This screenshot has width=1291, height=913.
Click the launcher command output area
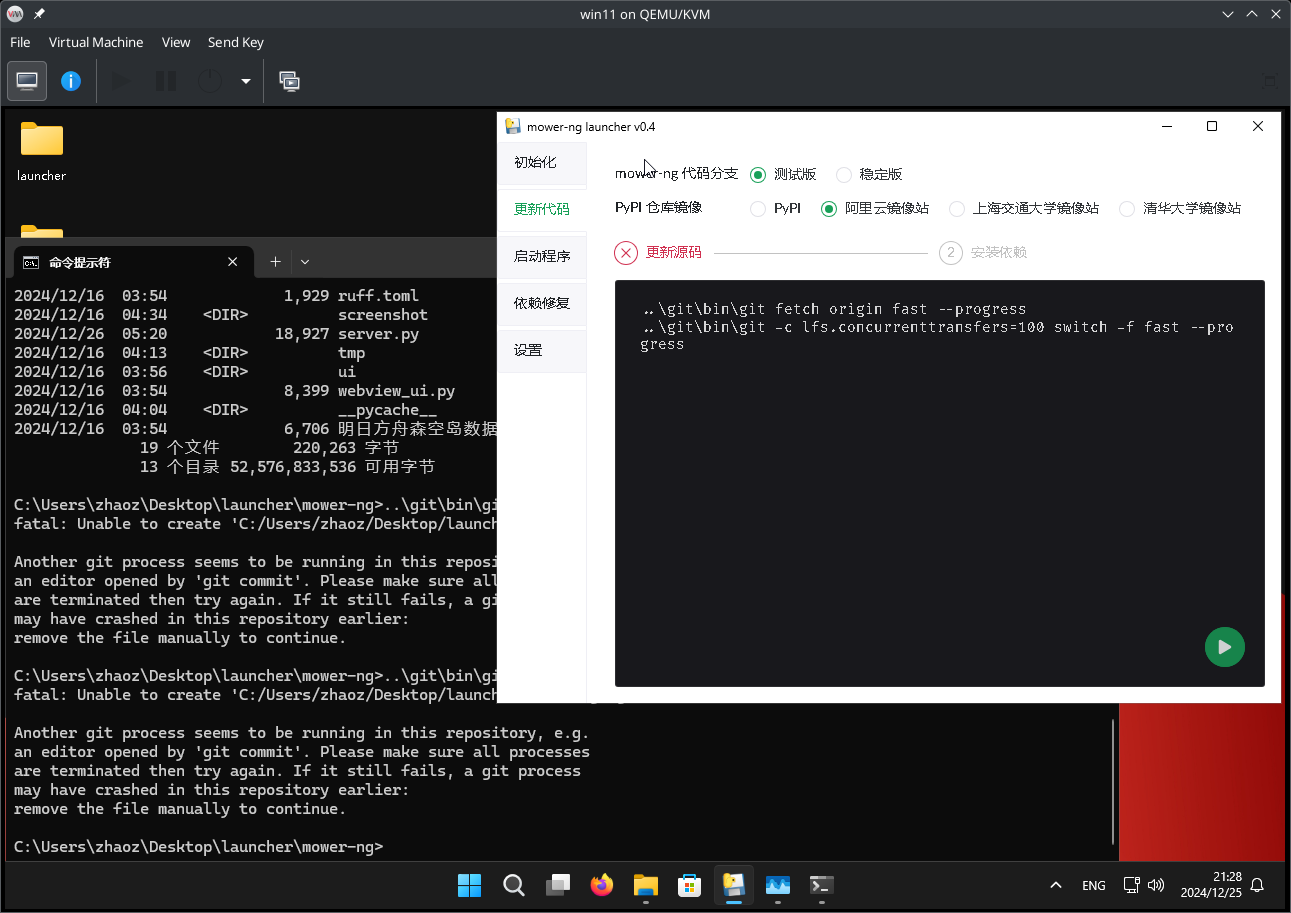939,483
